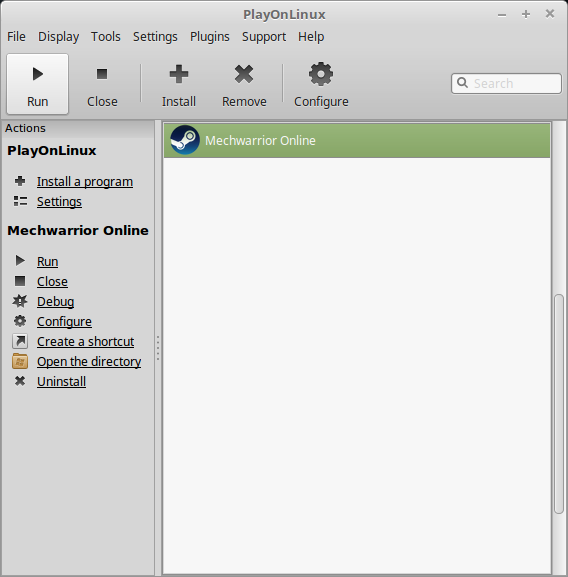Open the File menu

point(17,37)
